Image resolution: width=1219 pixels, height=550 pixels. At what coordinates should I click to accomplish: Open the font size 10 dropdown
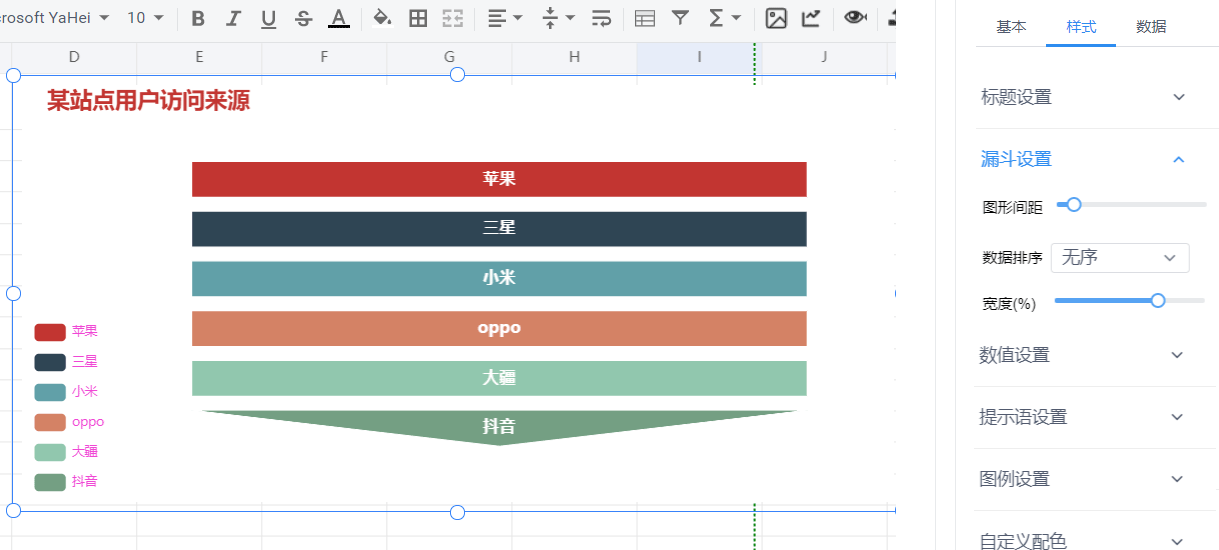[145, 18]
